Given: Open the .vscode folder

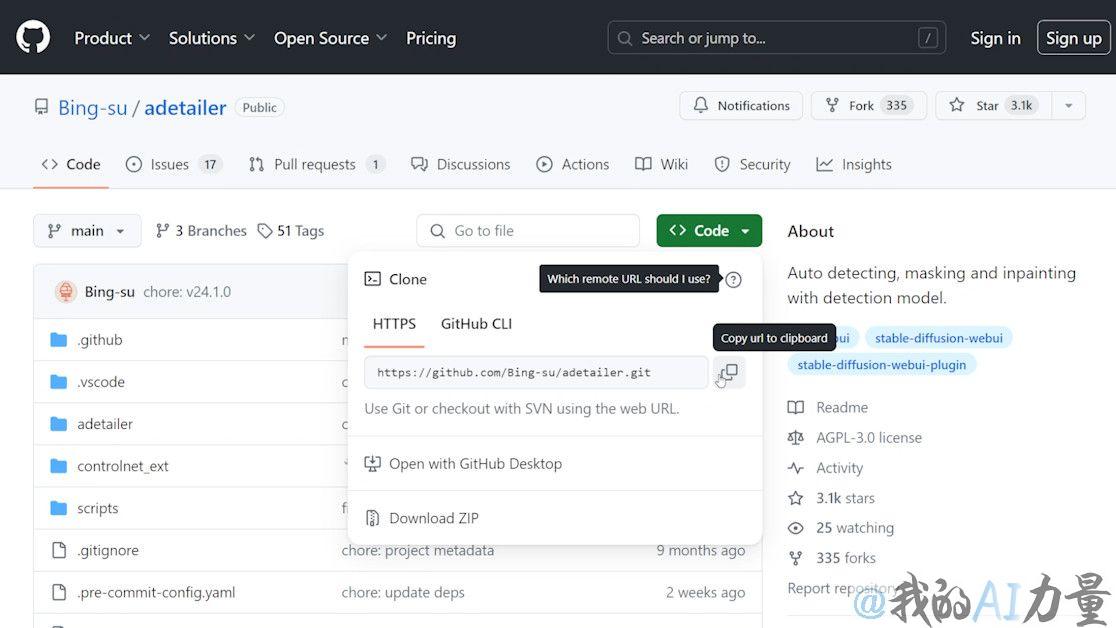Looking at the screenshot, I should 101,382.
